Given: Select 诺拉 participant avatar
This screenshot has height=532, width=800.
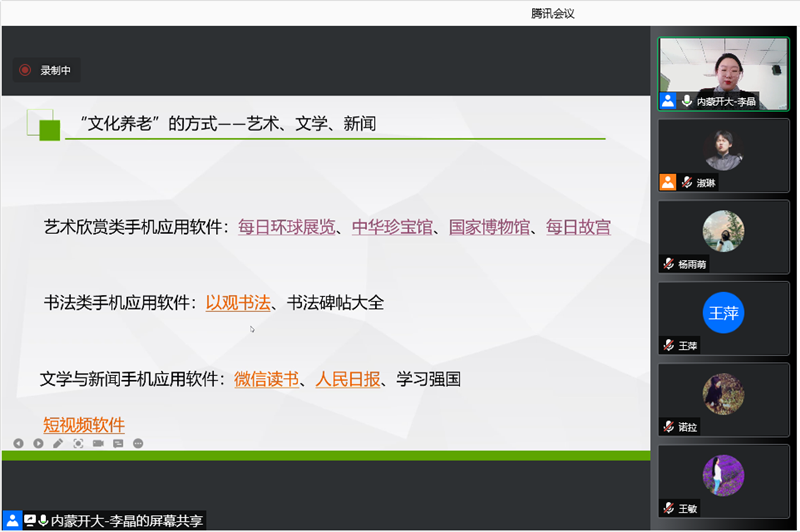Looking at the screenshot, I should (723, 394).
